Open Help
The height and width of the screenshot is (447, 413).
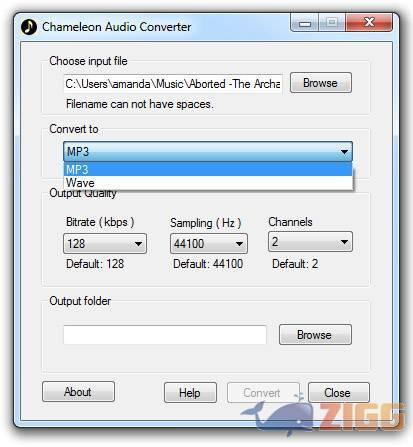coord(190,393)
